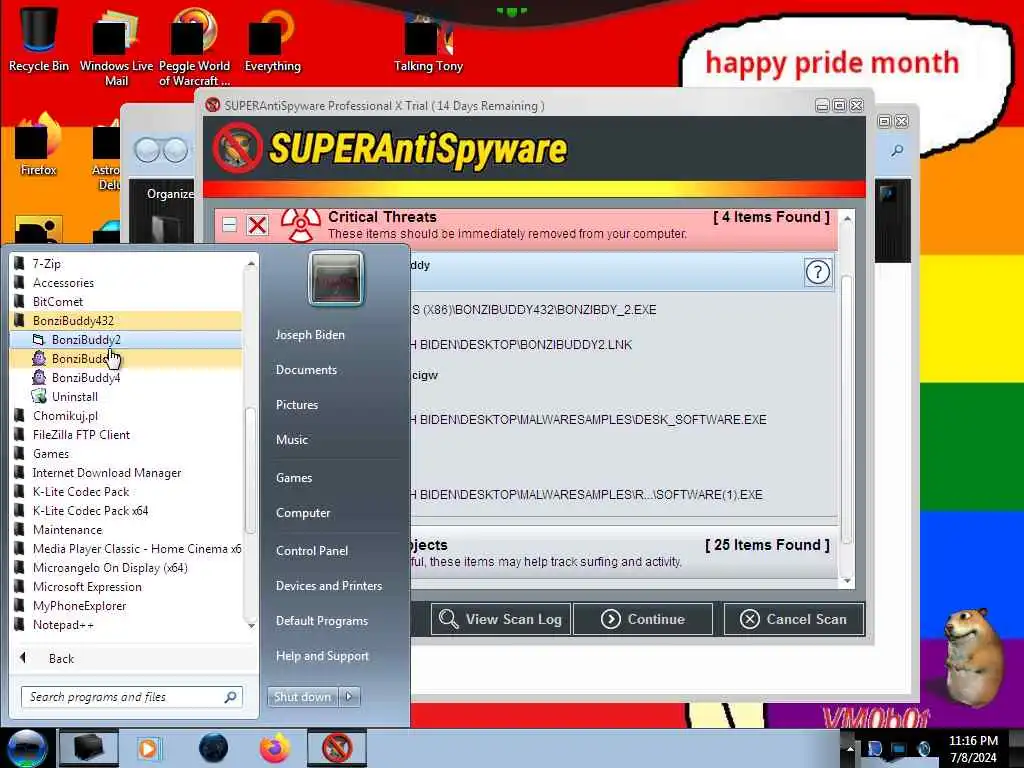Click the Continue button
Screen dimensions: 1024x768
[x=643, y=619]
